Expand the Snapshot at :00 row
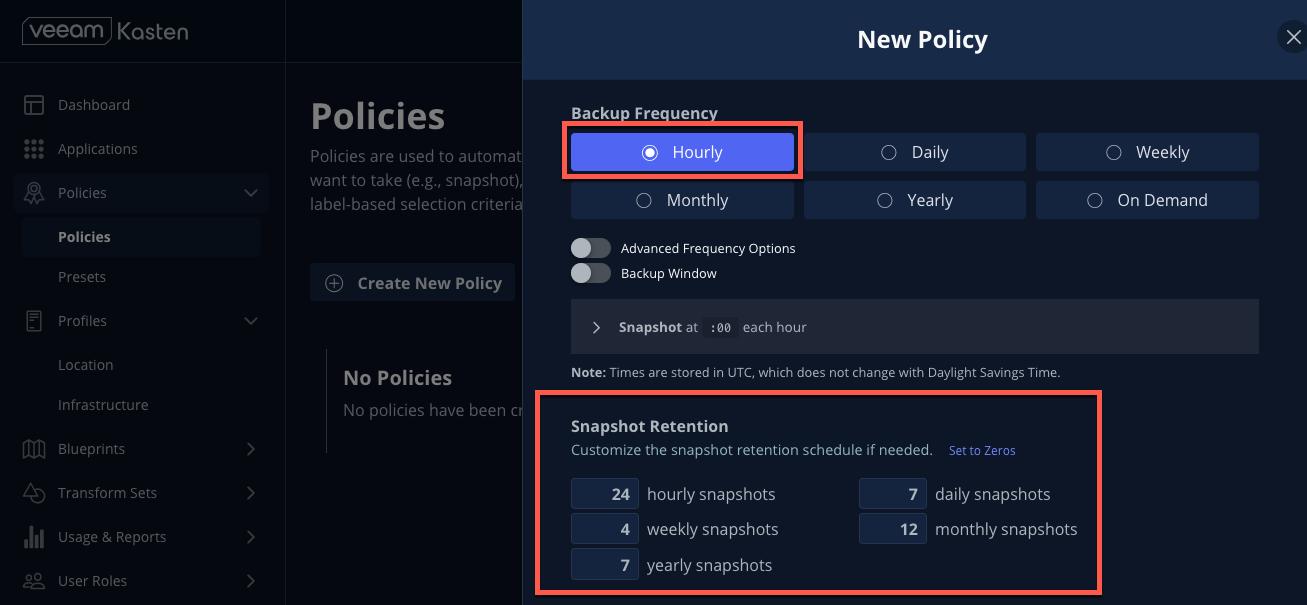 coord(915,327)
